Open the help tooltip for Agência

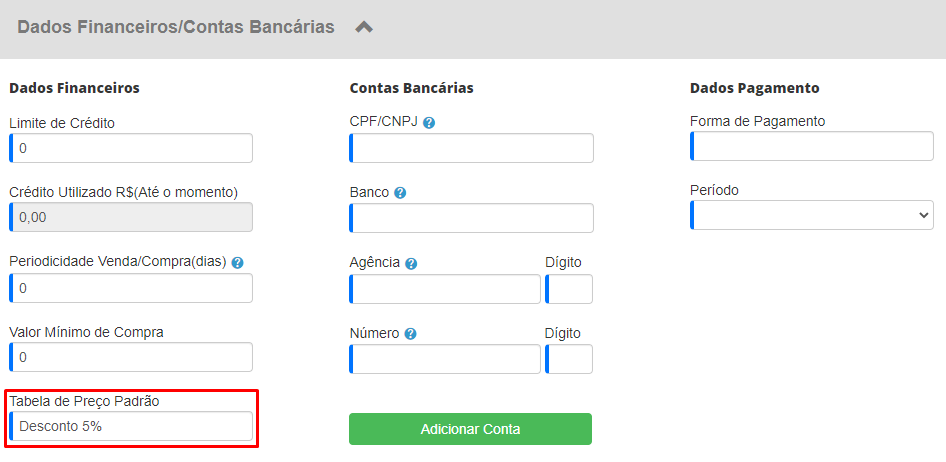[x=411, y=264]
